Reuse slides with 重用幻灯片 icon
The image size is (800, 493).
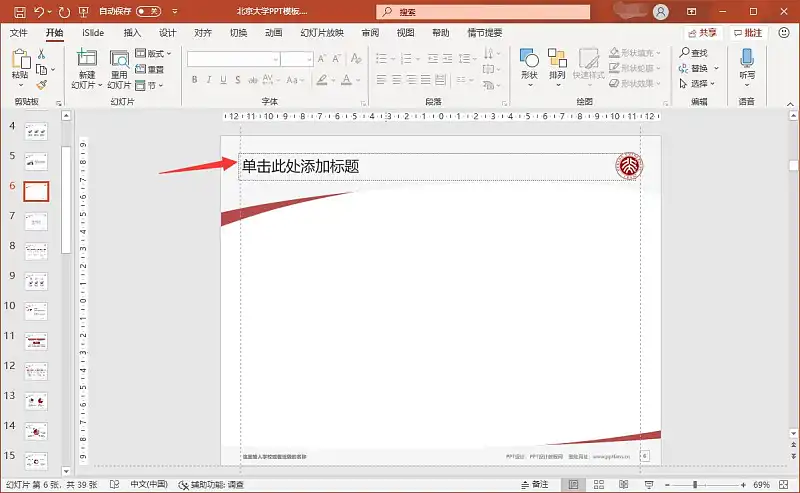(x=120, y=68)
